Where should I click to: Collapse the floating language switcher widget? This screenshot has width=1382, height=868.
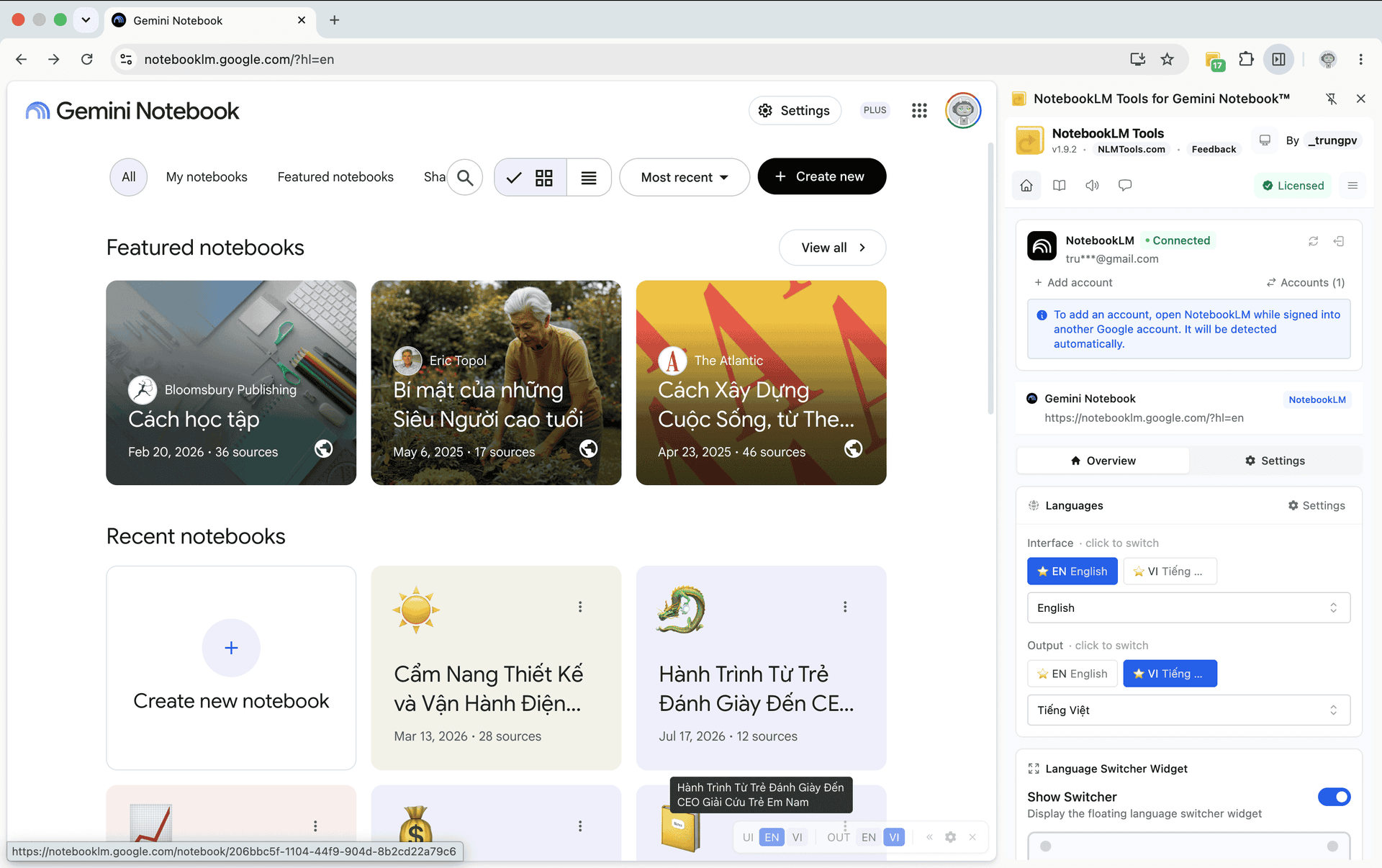(929, 837)
